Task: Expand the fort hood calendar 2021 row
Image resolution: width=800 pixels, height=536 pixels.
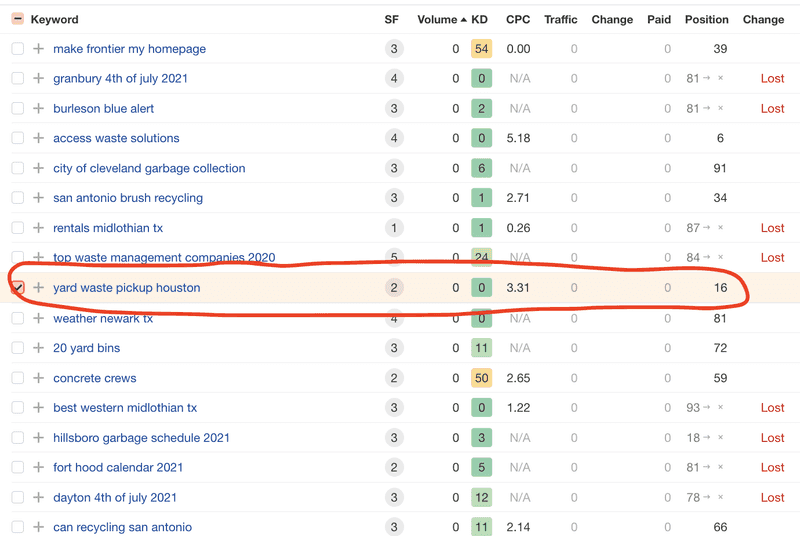Action: point(38,467)
